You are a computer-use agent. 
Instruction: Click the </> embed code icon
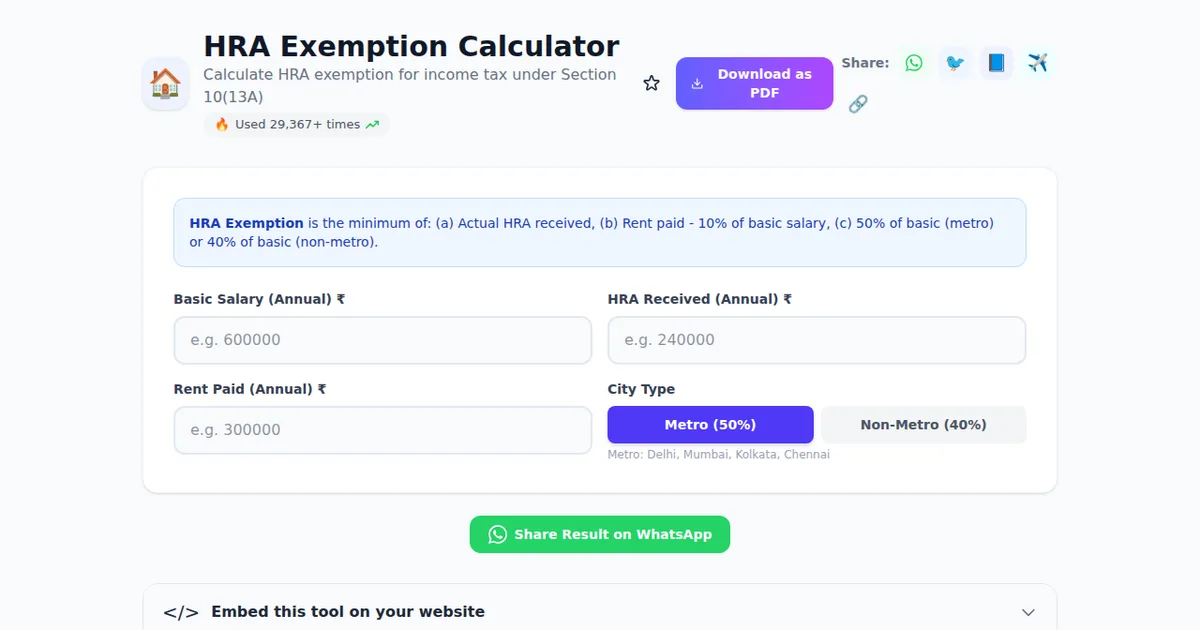[181, 611]
